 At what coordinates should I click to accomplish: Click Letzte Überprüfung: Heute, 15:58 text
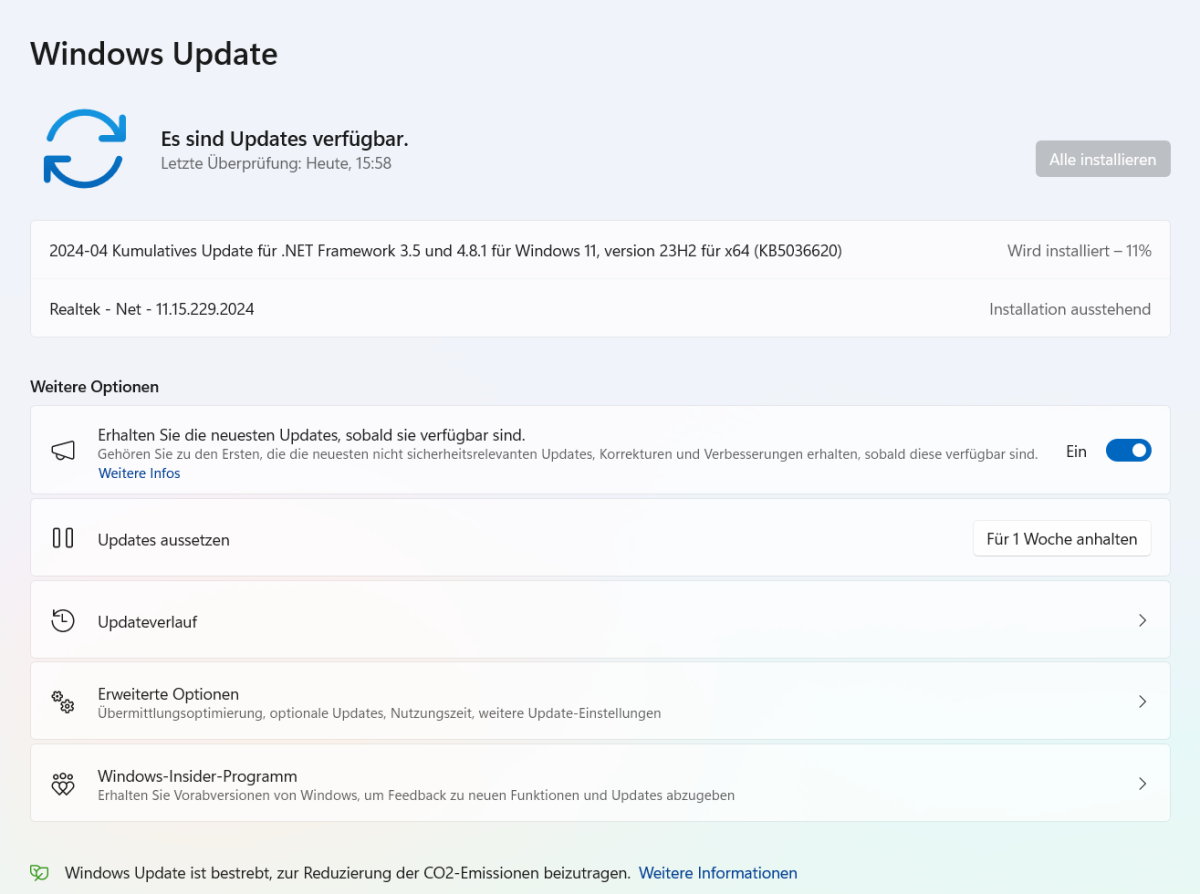pyautogui.click(x=276, y=163)
